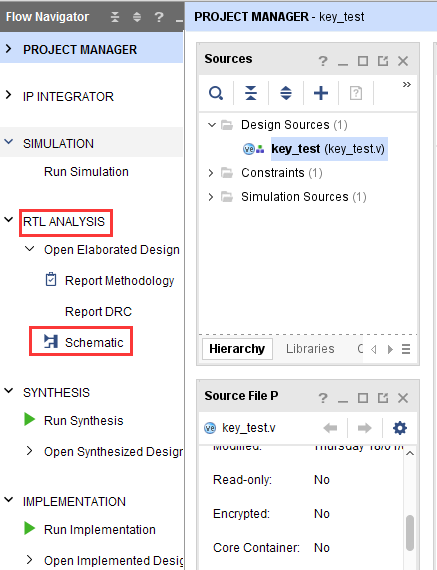Add sources with the plus icon

coord(321,93)
